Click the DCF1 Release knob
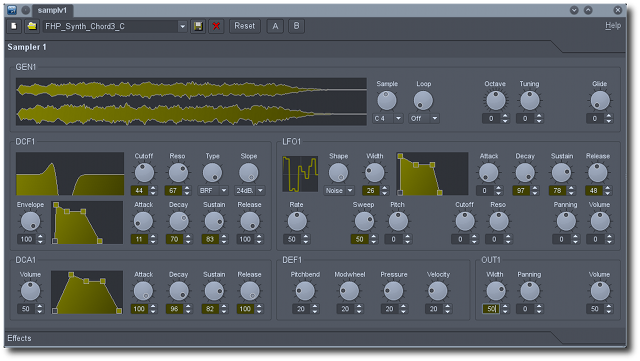The width and height of the screenshot is (640, 361). tap(249, 221)
